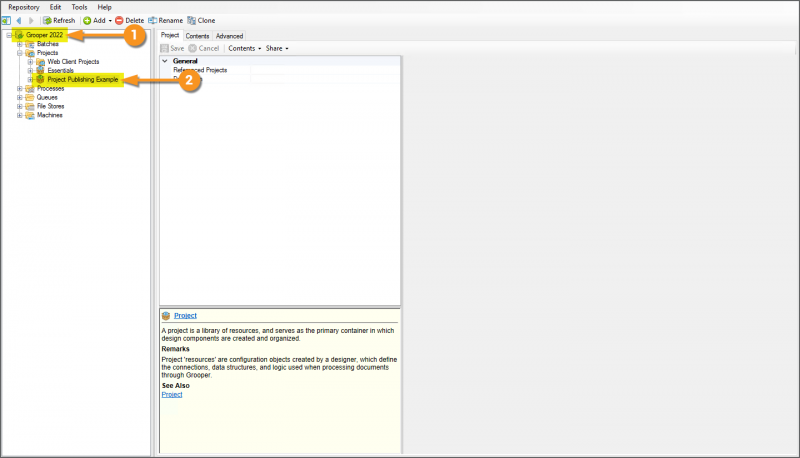Viewport: 800px width, 458px height.
Task: Open the Tools menu
Action: 79,7
